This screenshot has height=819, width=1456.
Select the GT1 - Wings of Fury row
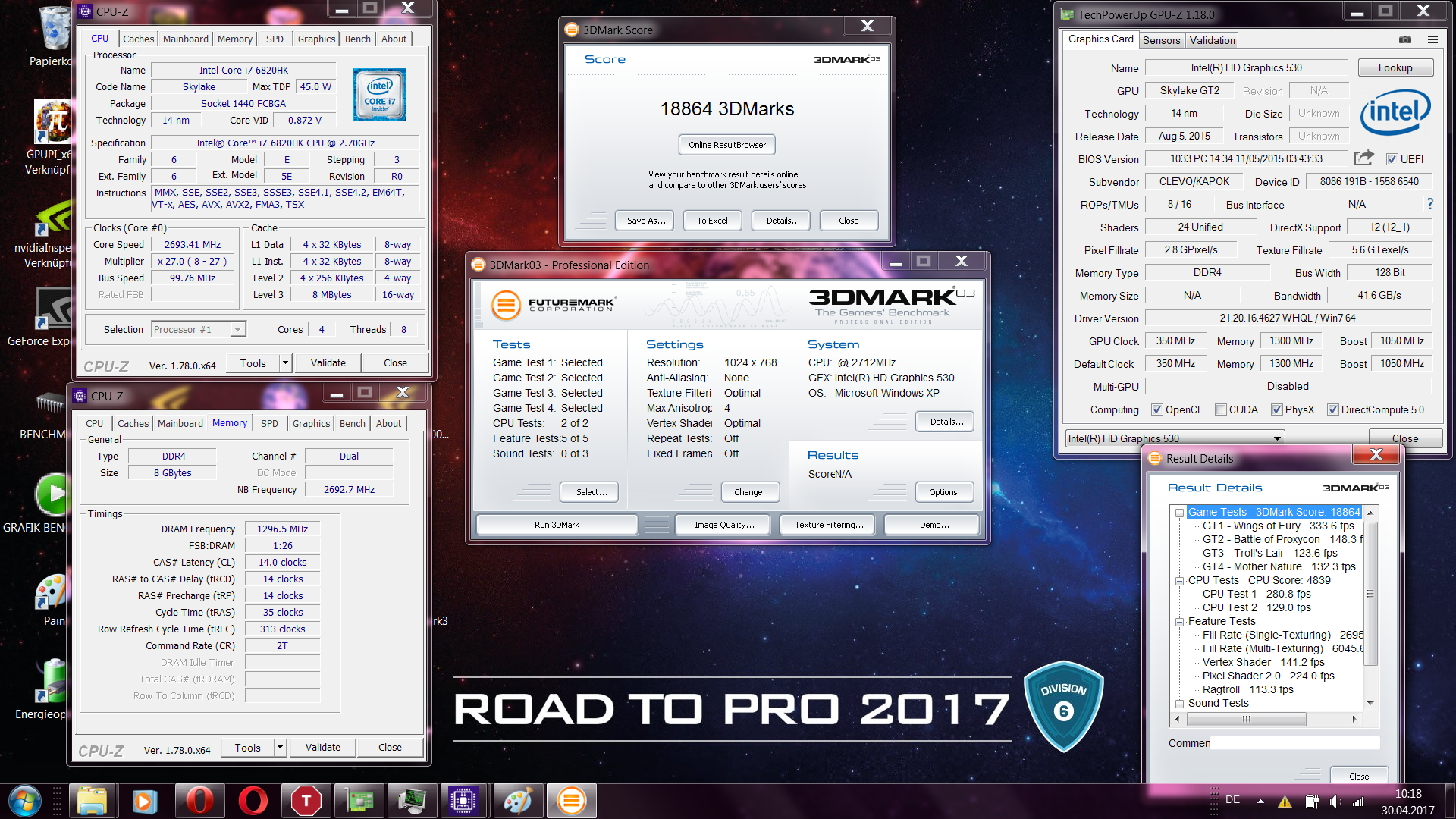click(x=1278, y=526)
